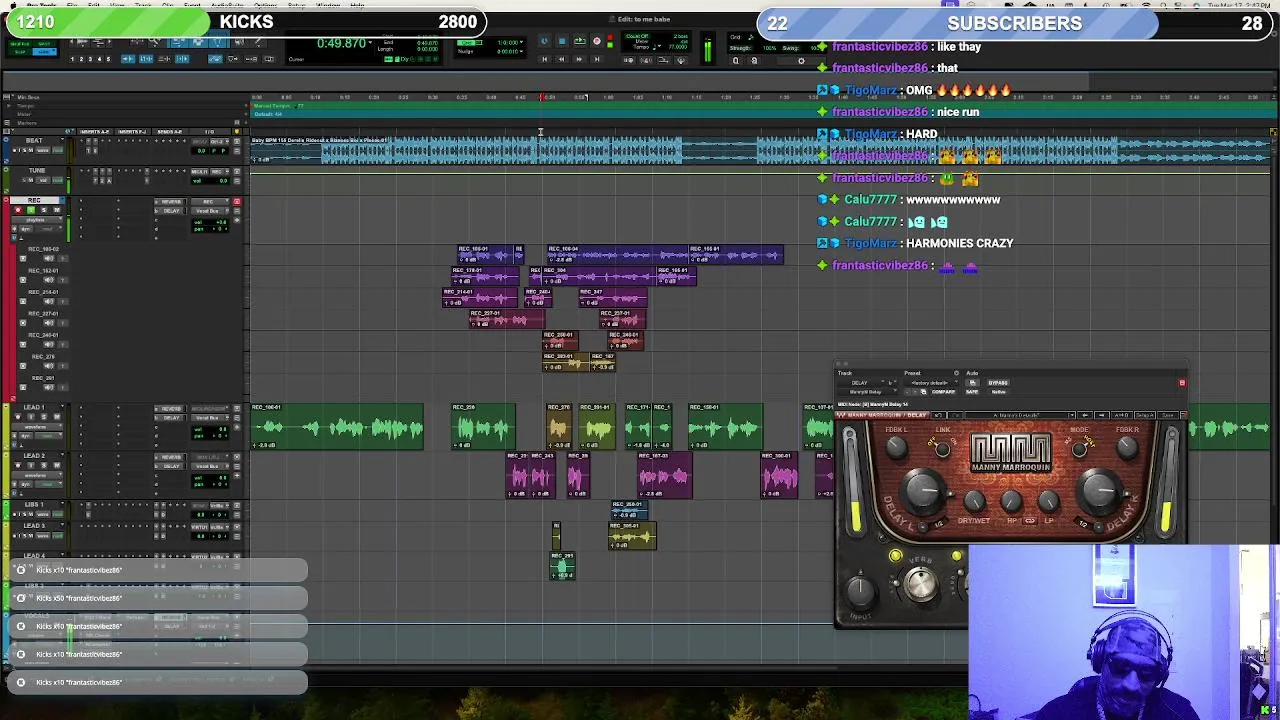Screen dimensions: 1280x720
Task: Toggle the HP/LP link button
Action: click(1030, 520)
